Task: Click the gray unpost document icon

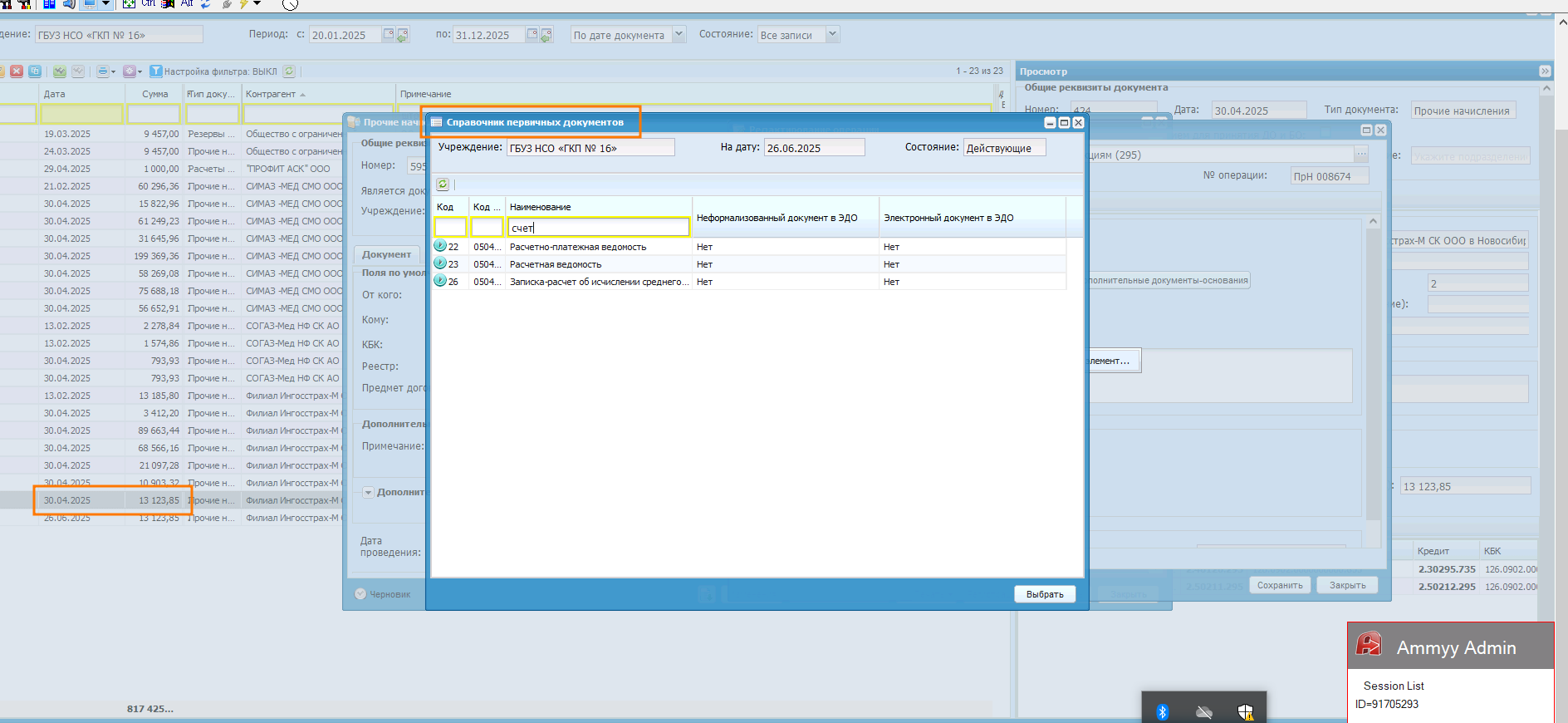Action: click(x=78, y=71)
